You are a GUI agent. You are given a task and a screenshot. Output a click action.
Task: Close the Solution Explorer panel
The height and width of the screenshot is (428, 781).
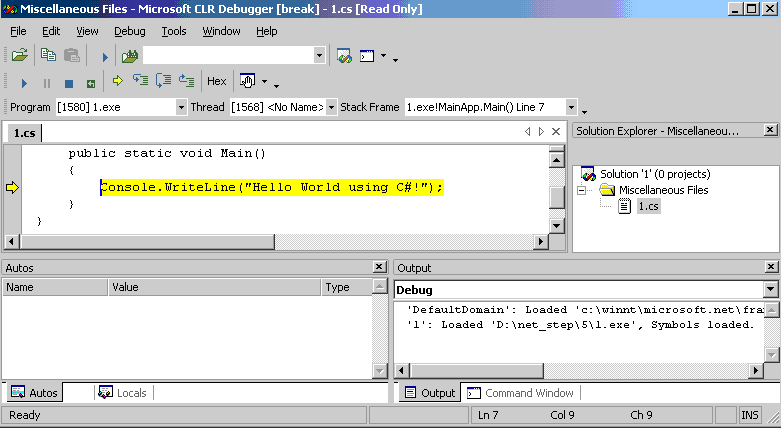click(x=770, y=130)
